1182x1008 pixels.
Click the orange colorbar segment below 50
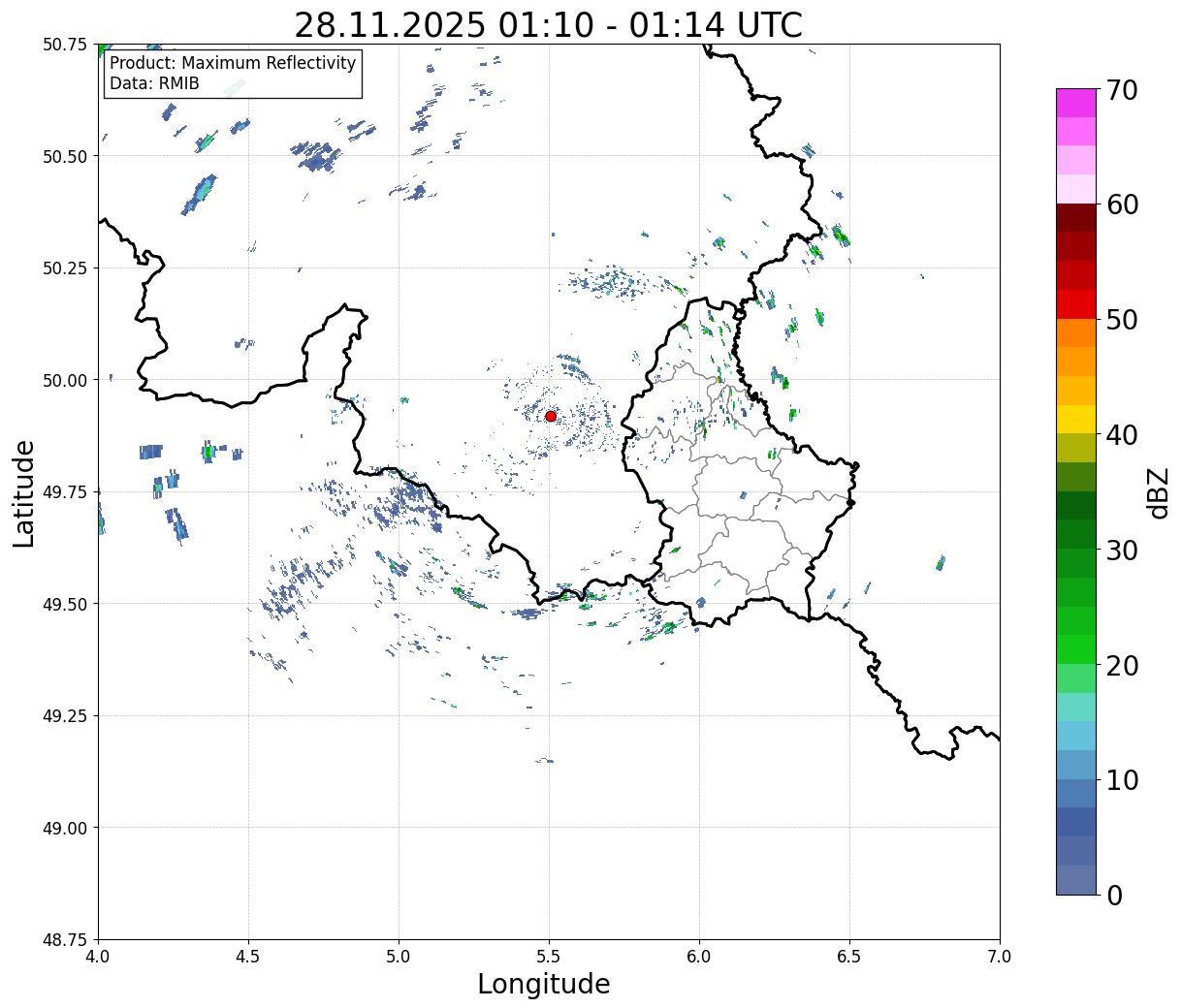[x=1076, y=333]
